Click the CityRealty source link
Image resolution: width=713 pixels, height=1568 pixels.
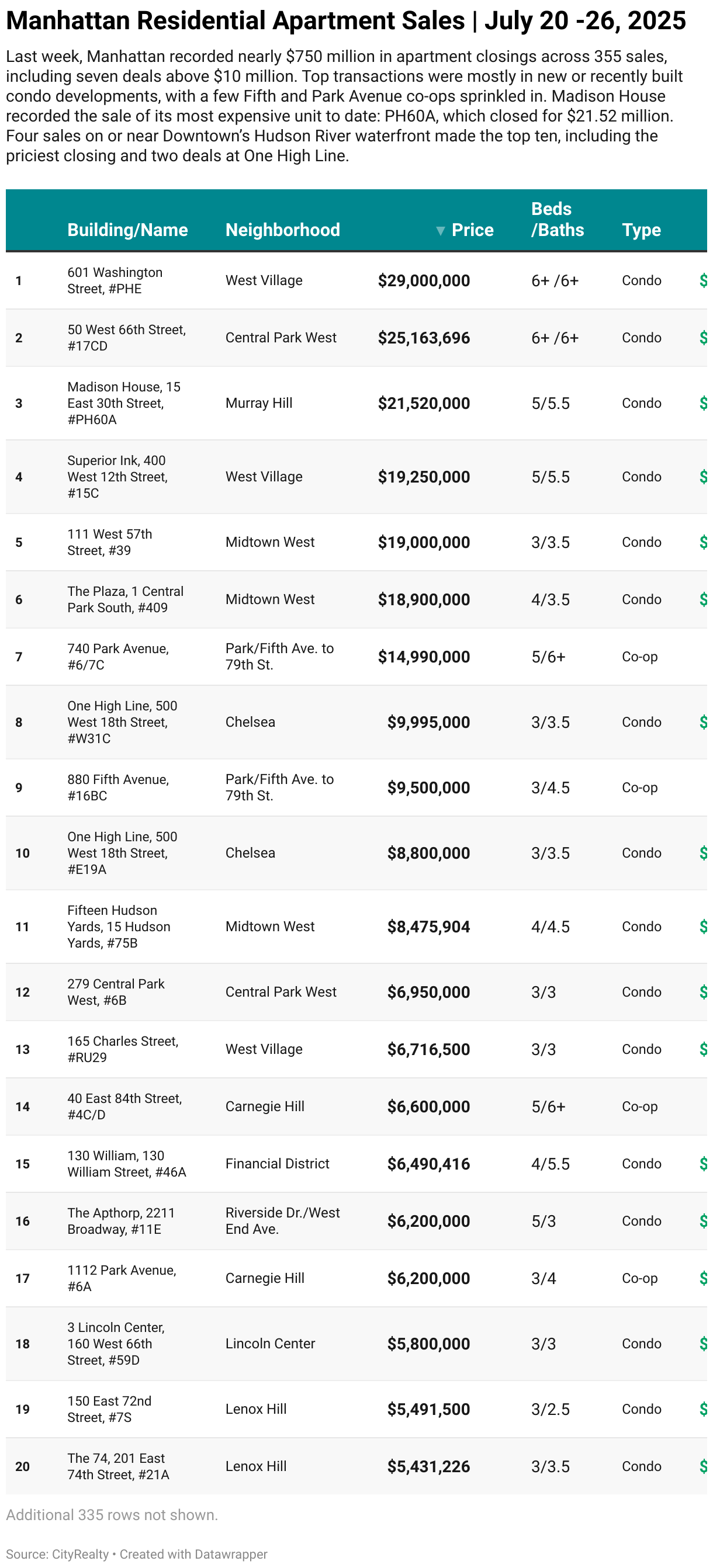tap(81, 1554)
